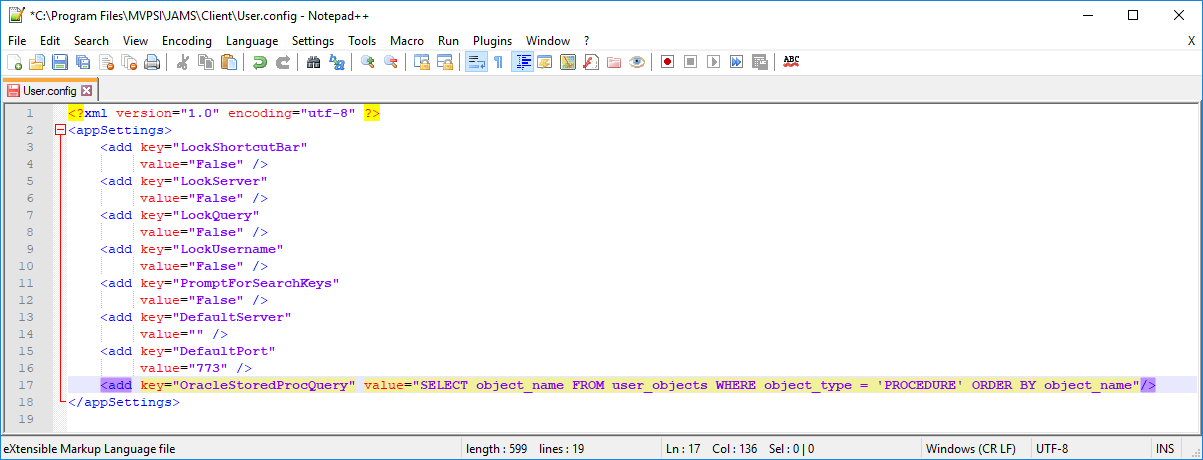Print the document using printer icon
The width and height of the screenshot is (1203, 460).
(152, 62)
